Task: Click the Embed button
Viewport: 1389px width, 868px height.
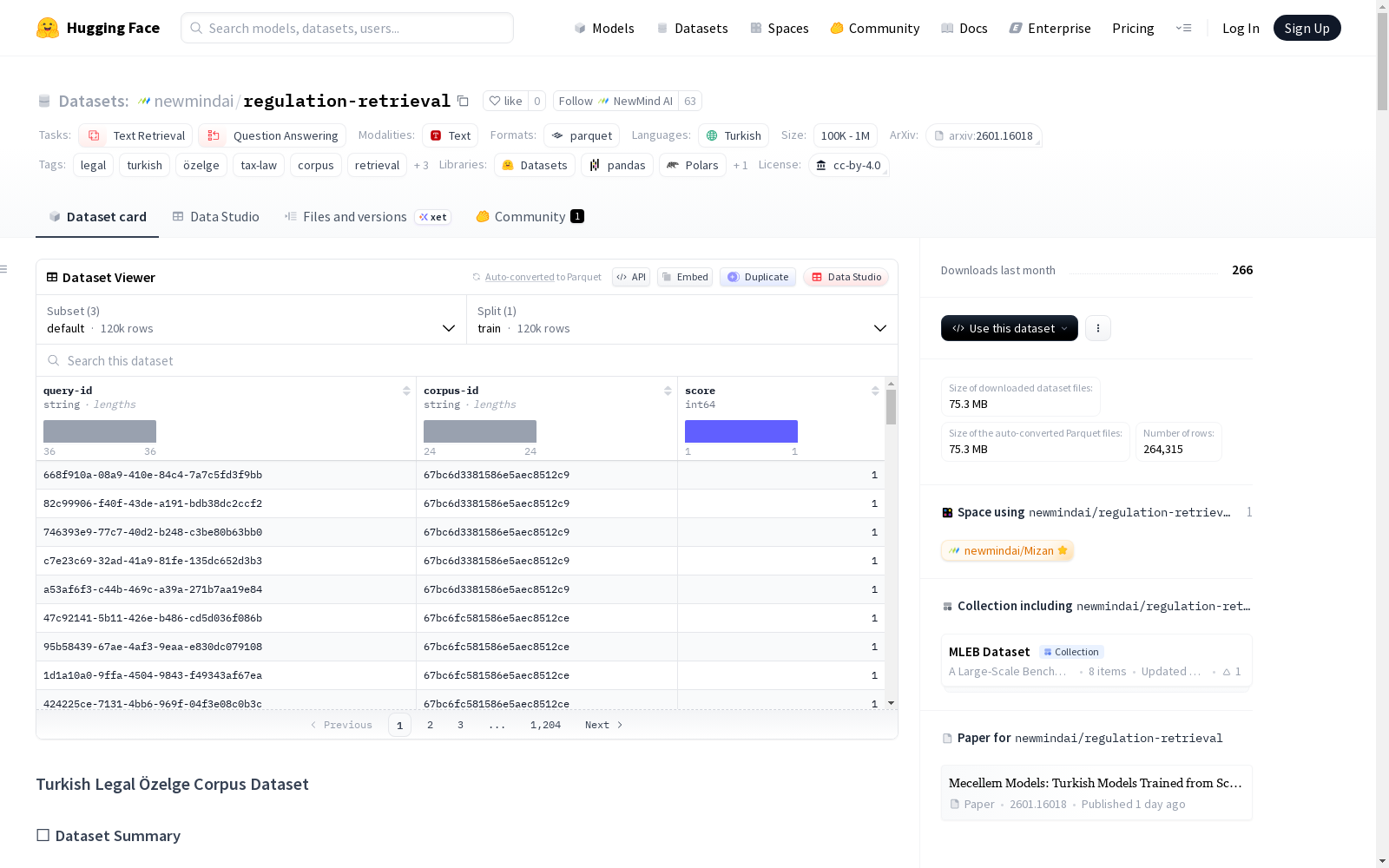Action: point(685,277)
